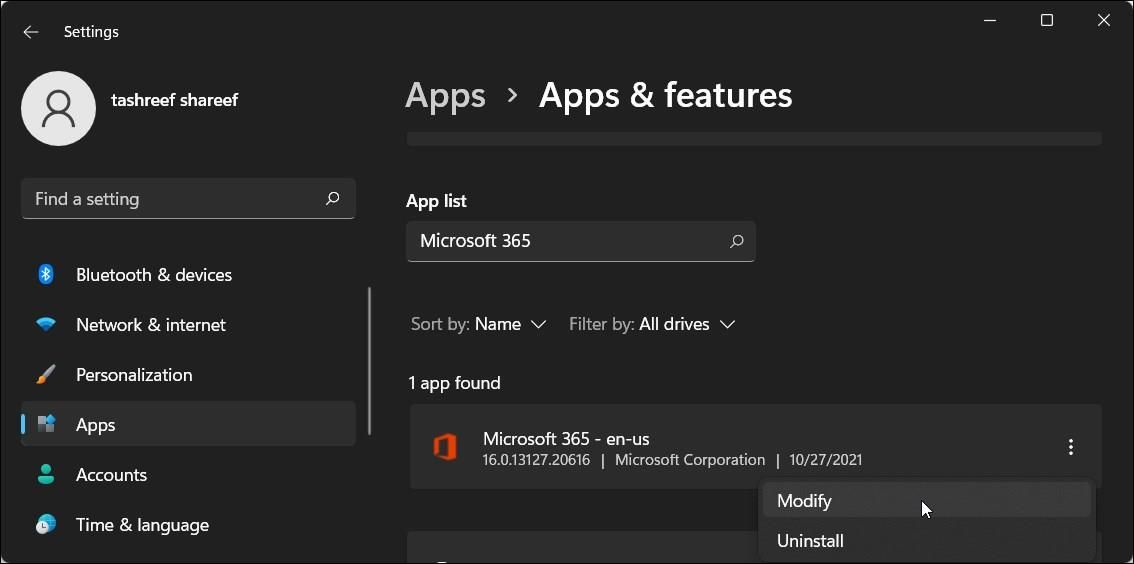Maximize the Settings window
Image resolution: width=1134 pixels, height=564 pixels.
point(1046,20)
